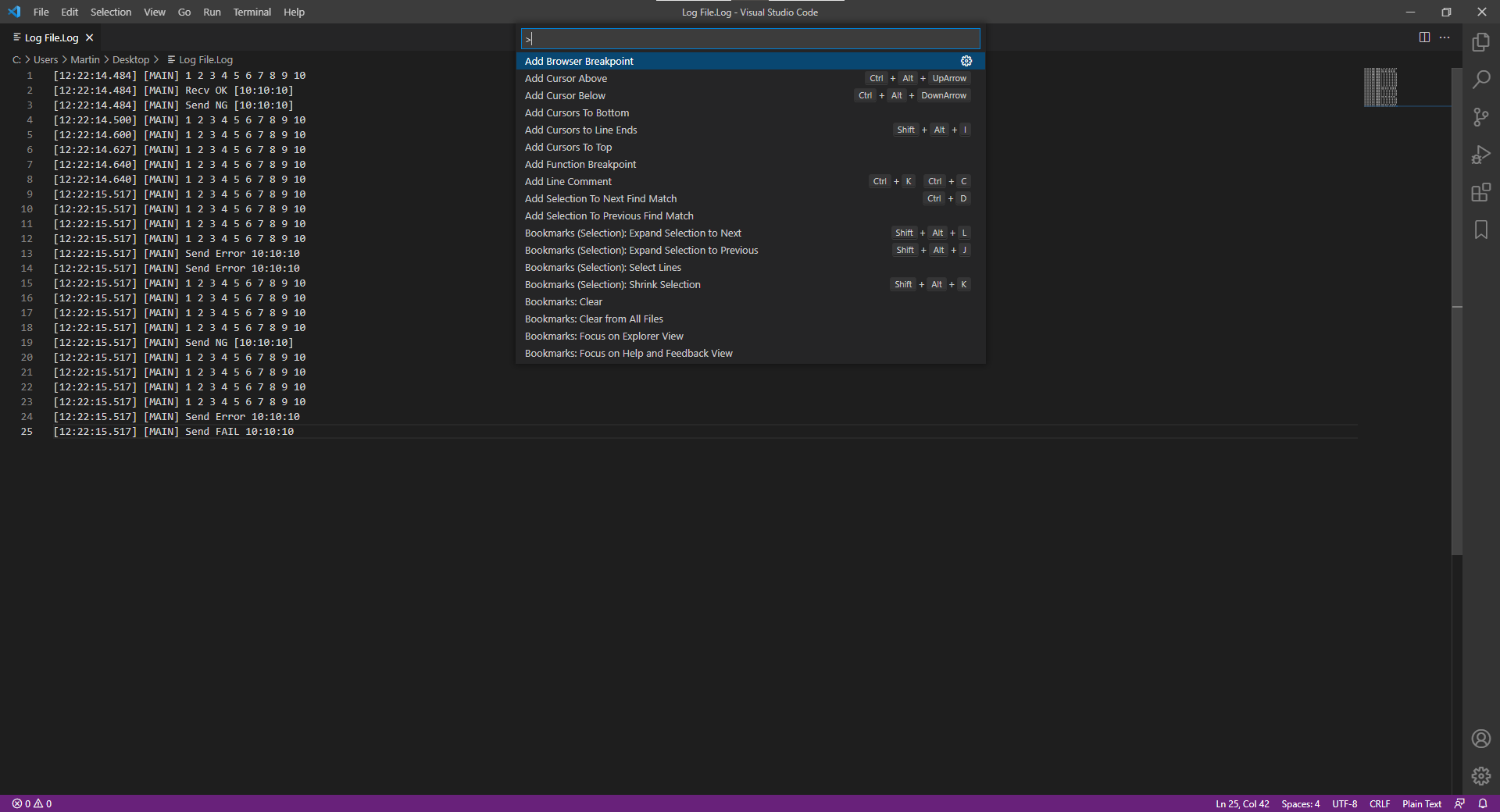
Task: Change encoding via UTF-8 status entry
Action: (1345, 803)
